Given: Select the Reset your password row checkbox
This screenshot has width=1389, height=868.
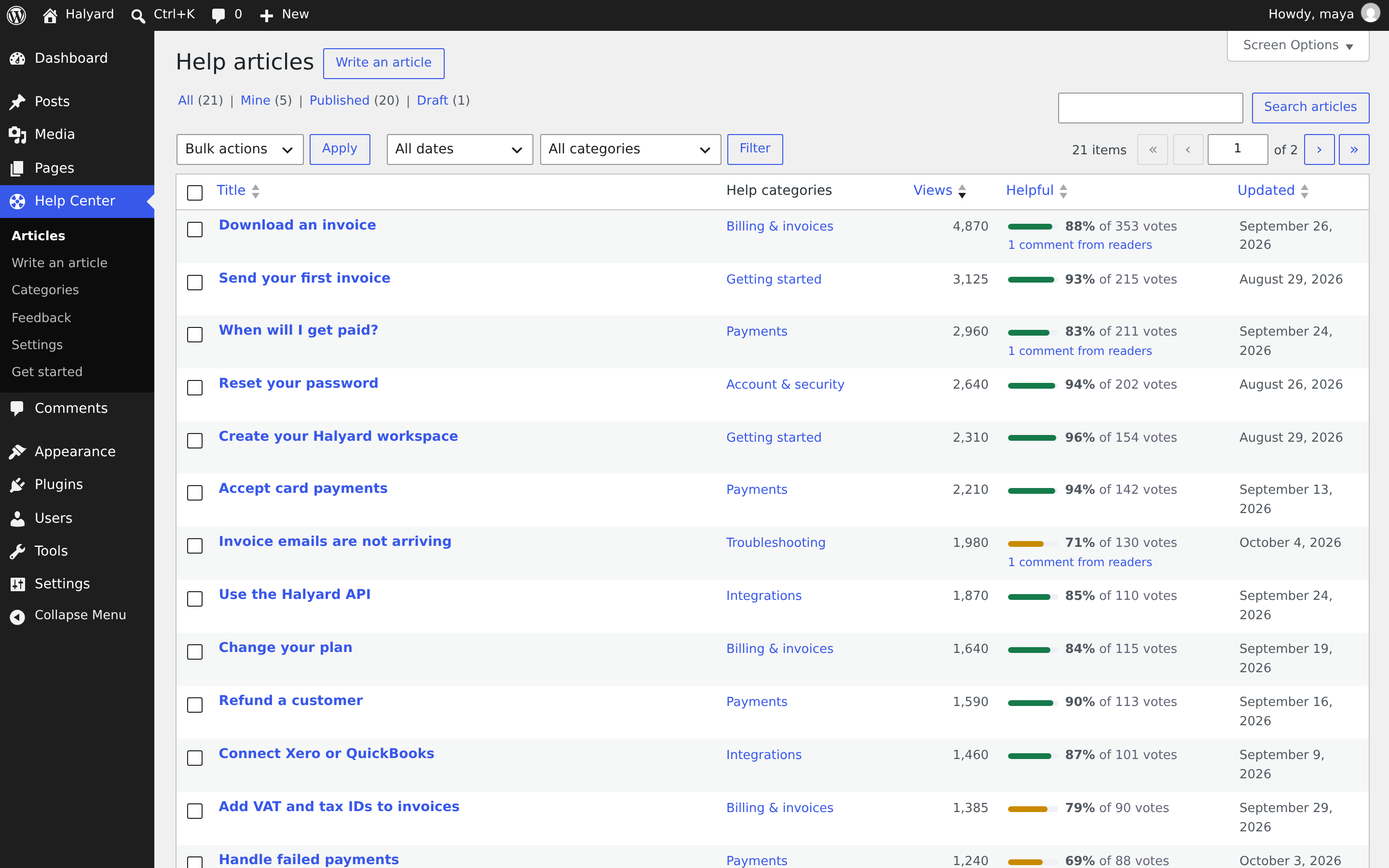Looking at the screenshot, I should 195,388.
